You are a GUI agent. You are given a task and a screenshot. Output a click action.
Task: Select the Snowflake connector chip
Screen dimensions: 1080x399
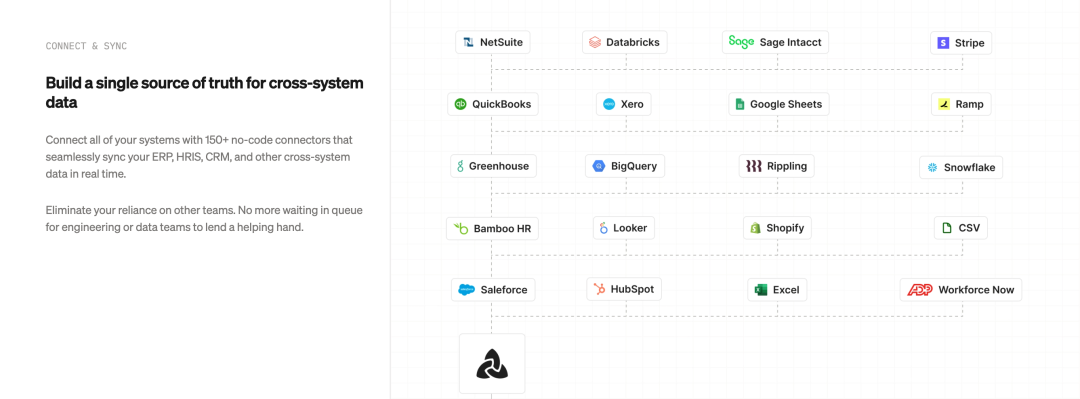[961, 167]
